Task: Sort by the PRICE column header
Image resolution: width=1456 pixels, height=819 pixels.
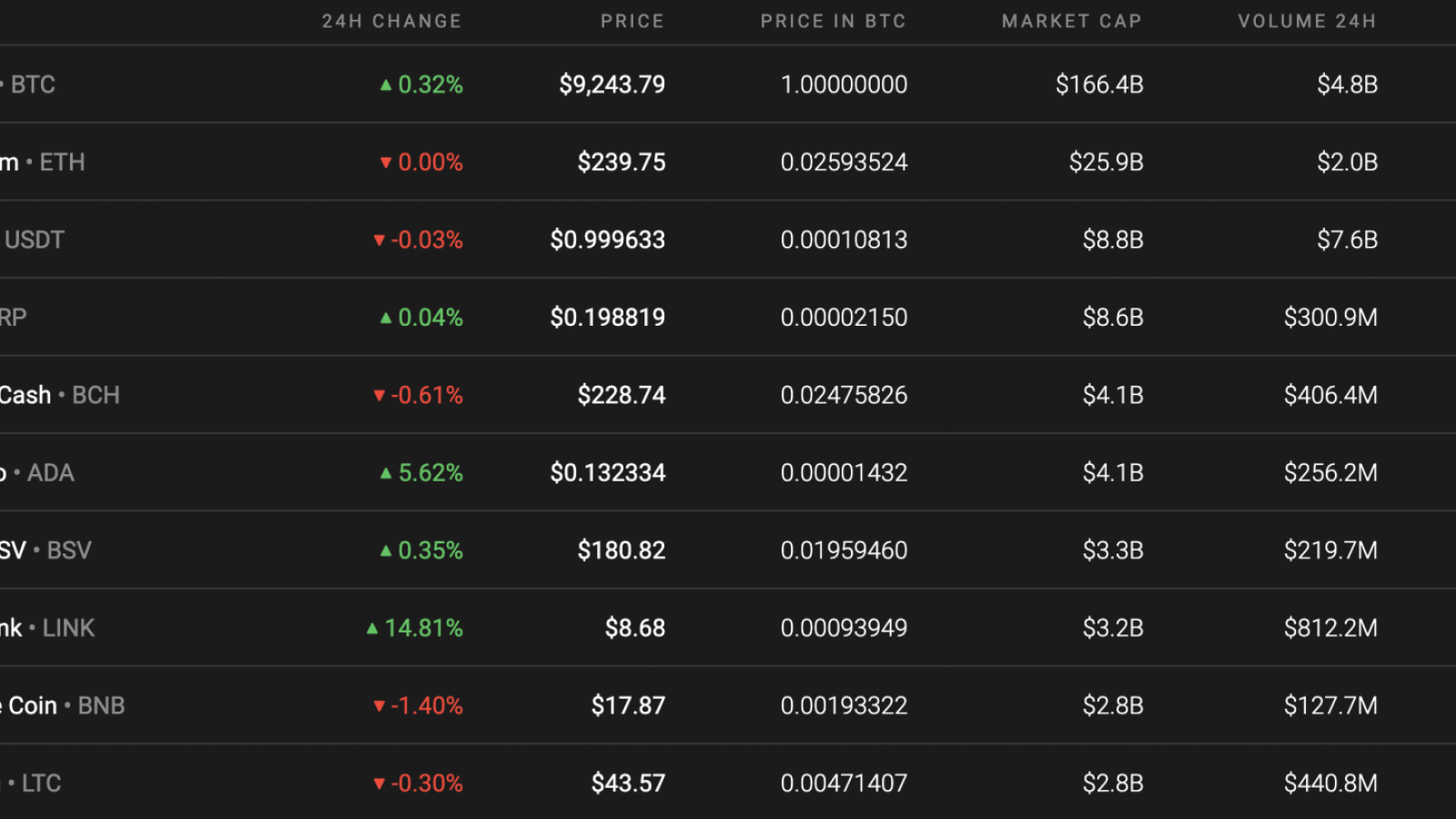Action: (632, 21)
